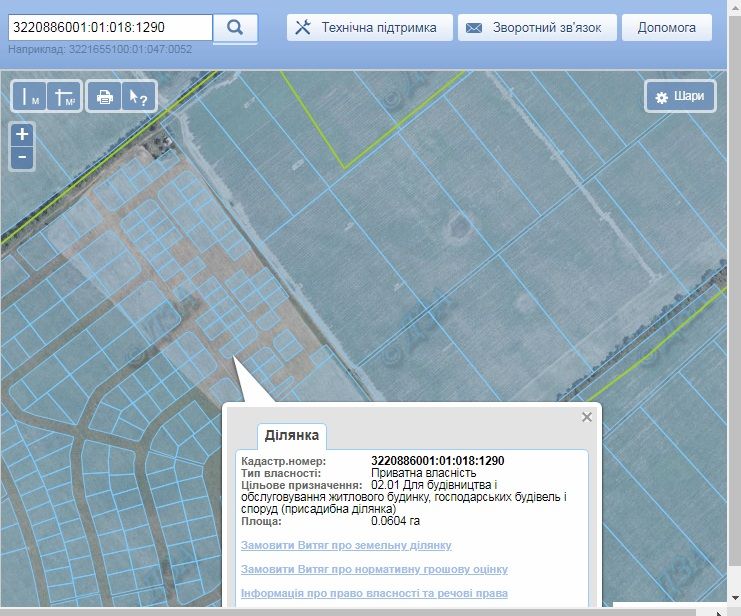The image size is (741, 616).
Task: Click the vertical scrollbar down arrow
Action: pyautogui.click(x=735, y=598)
